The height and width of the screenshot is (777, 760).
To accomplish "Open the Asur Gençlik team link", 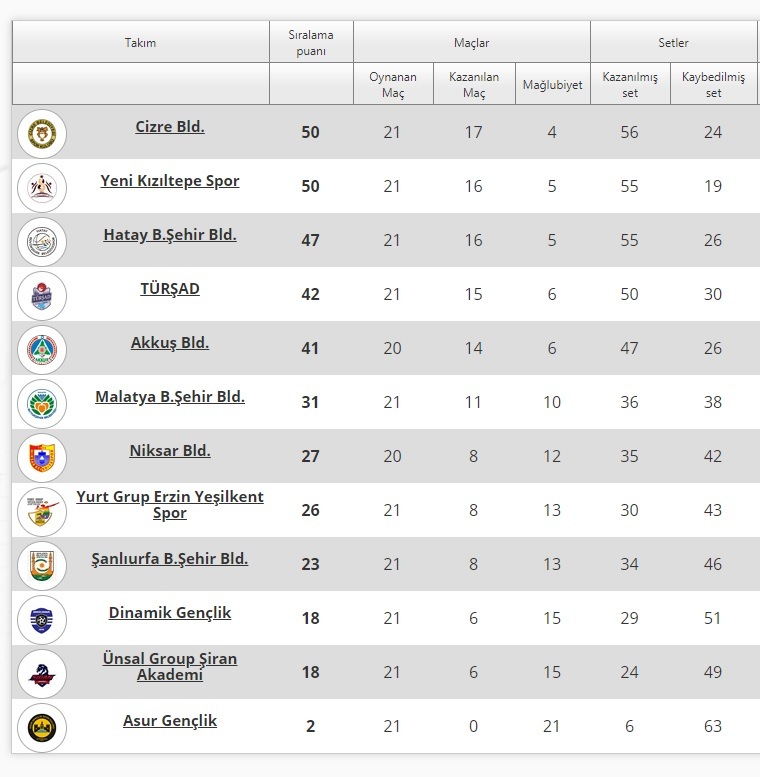I will [170, 720].
